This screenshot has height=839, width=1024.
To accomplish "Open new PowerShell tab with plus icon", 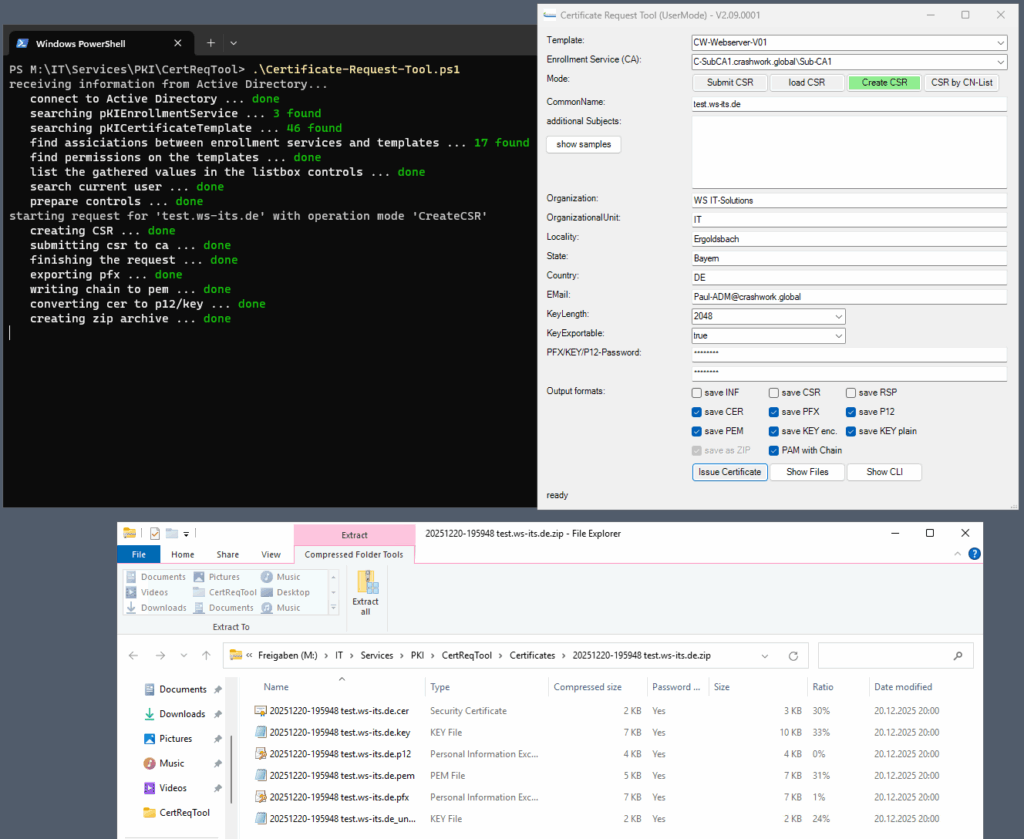I will (210, 43).
